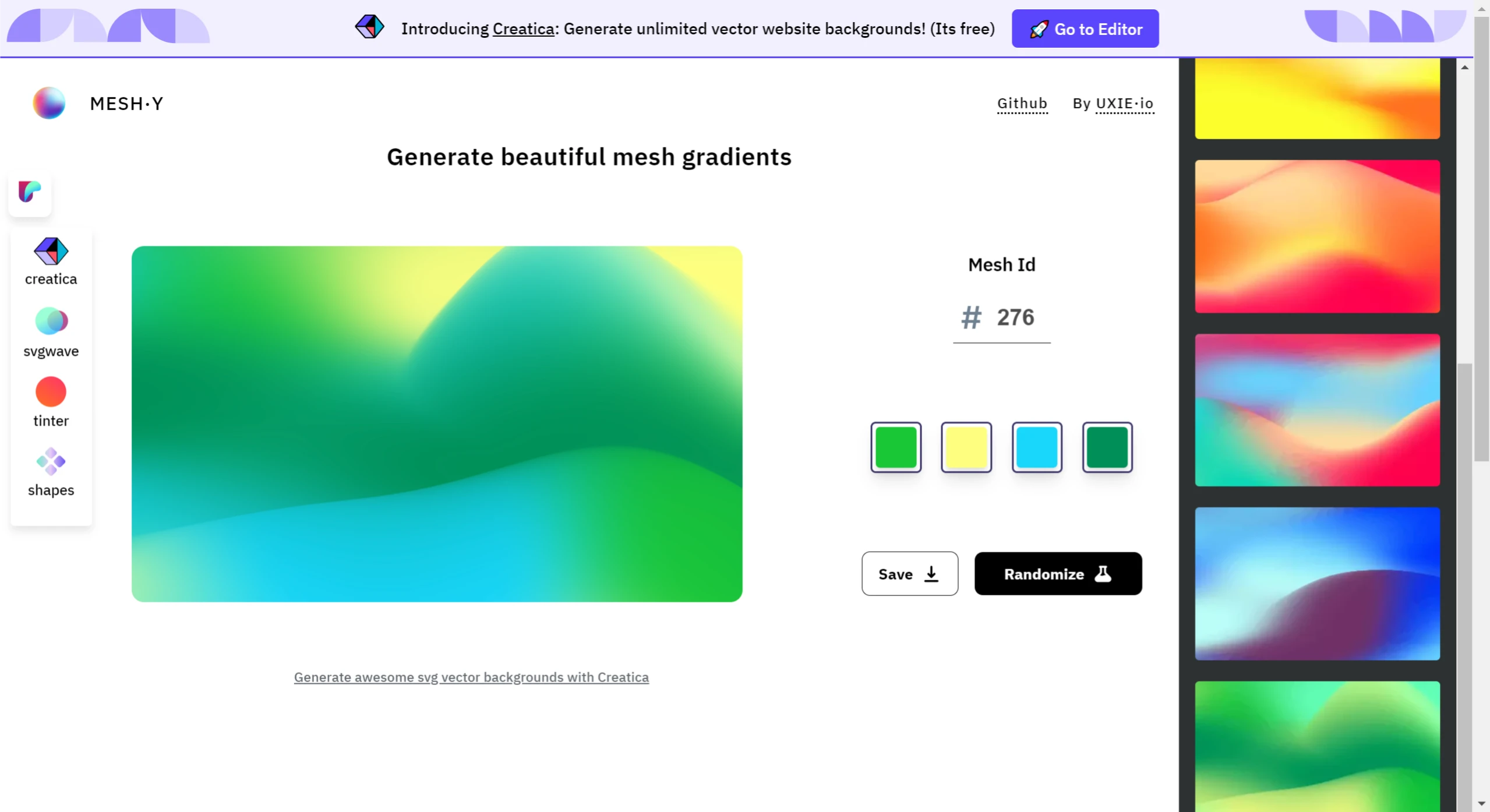The image size is (1490, 812).
Task: Select the light blue color swatch
Action: (x=1036, y=447)
